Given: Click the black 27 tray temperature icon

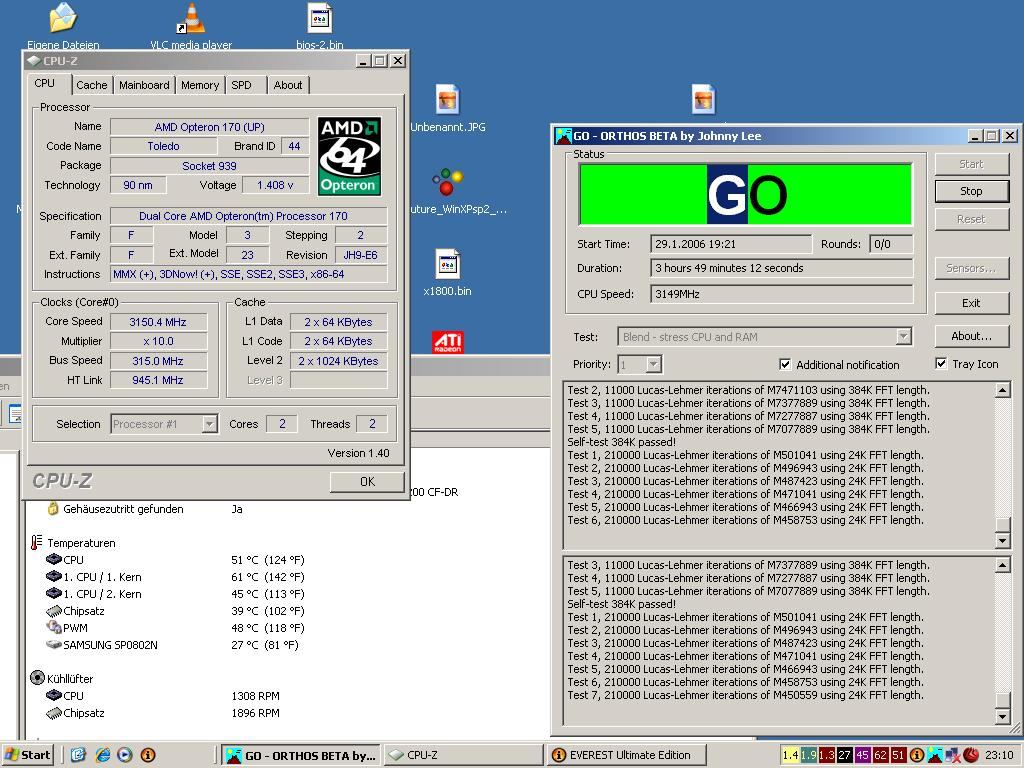Looking at the screenshot, I should tap(844, 756).
